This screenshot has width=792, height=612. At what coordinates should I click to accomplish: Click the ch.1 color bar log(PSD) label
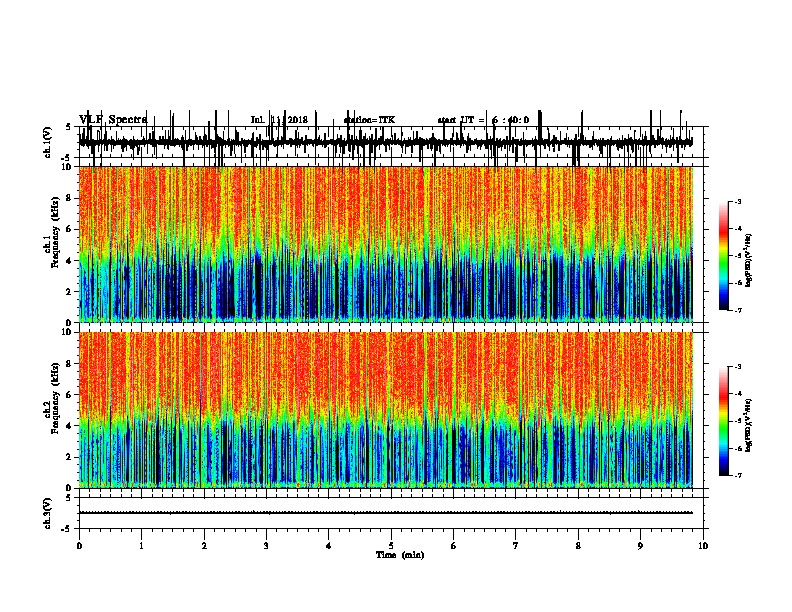(x=748, y=260)
